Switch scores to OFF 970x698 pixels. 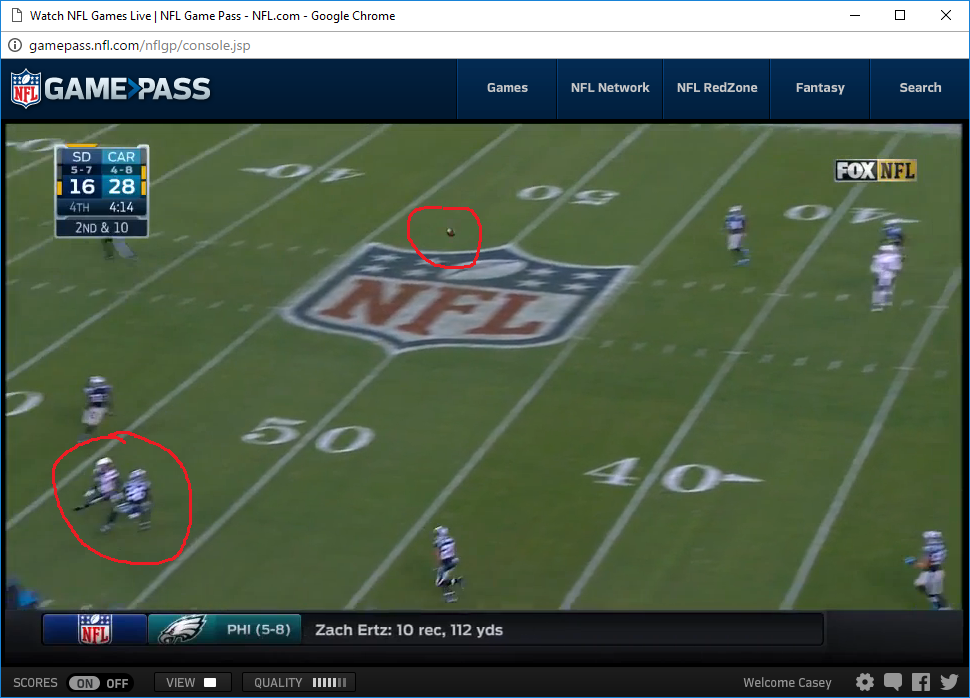click(117, 683)
